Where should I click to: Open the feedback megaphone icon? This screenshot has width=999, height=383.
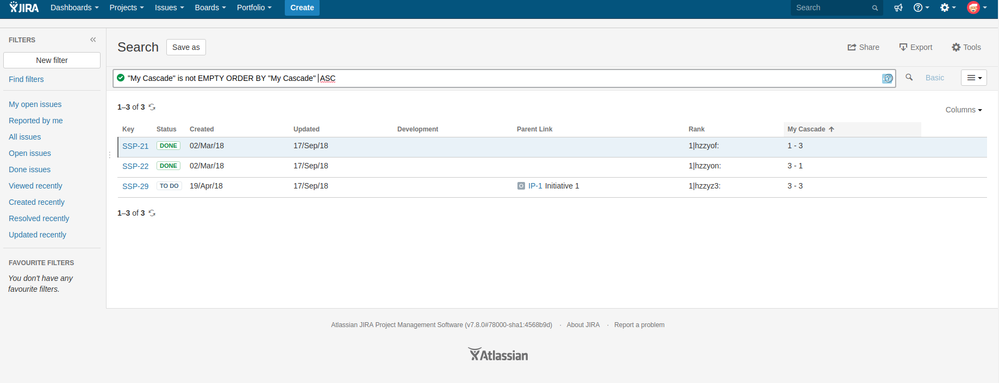898,8
